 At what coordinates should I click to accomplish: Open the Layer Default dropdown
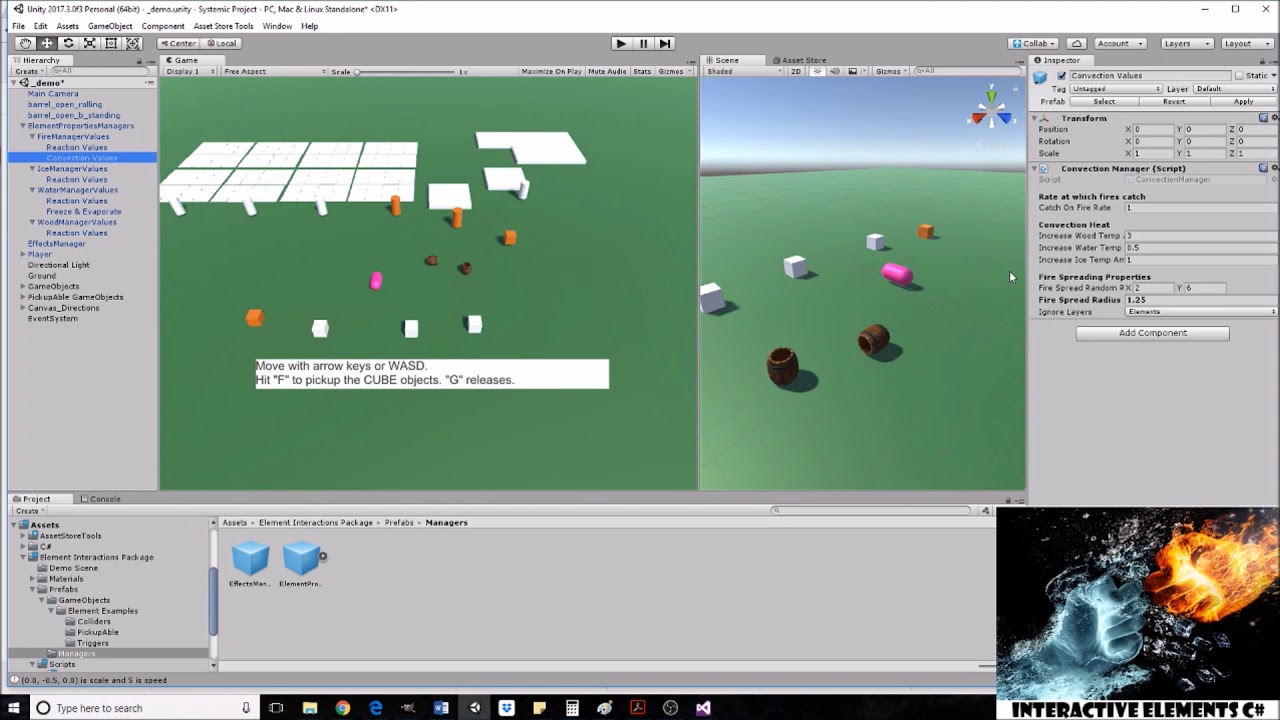1236,89
